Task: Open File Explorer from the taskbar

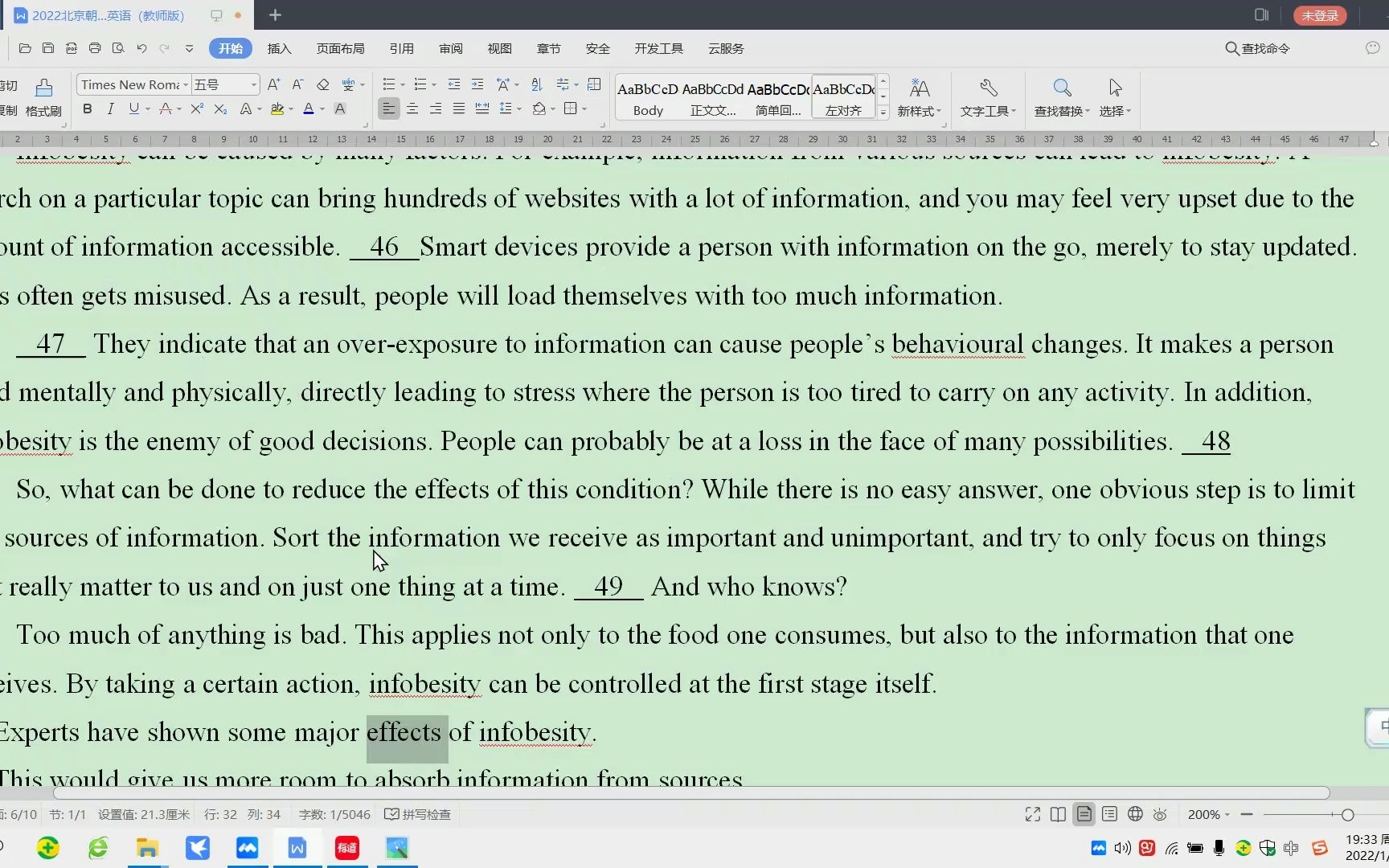Action: (x=147, y=848)
